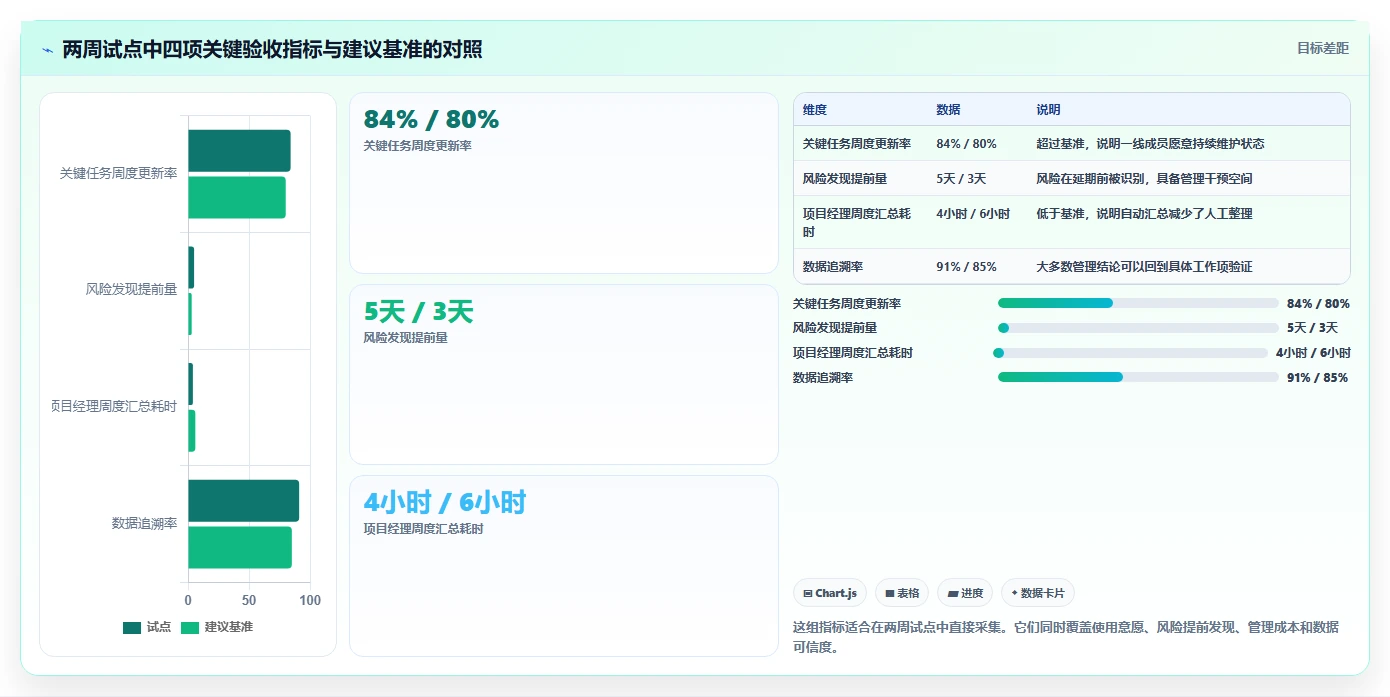Viewport: 1390px width, 697px height.
Task: Select the Chart.js tag label
Action: coord(836,593)
